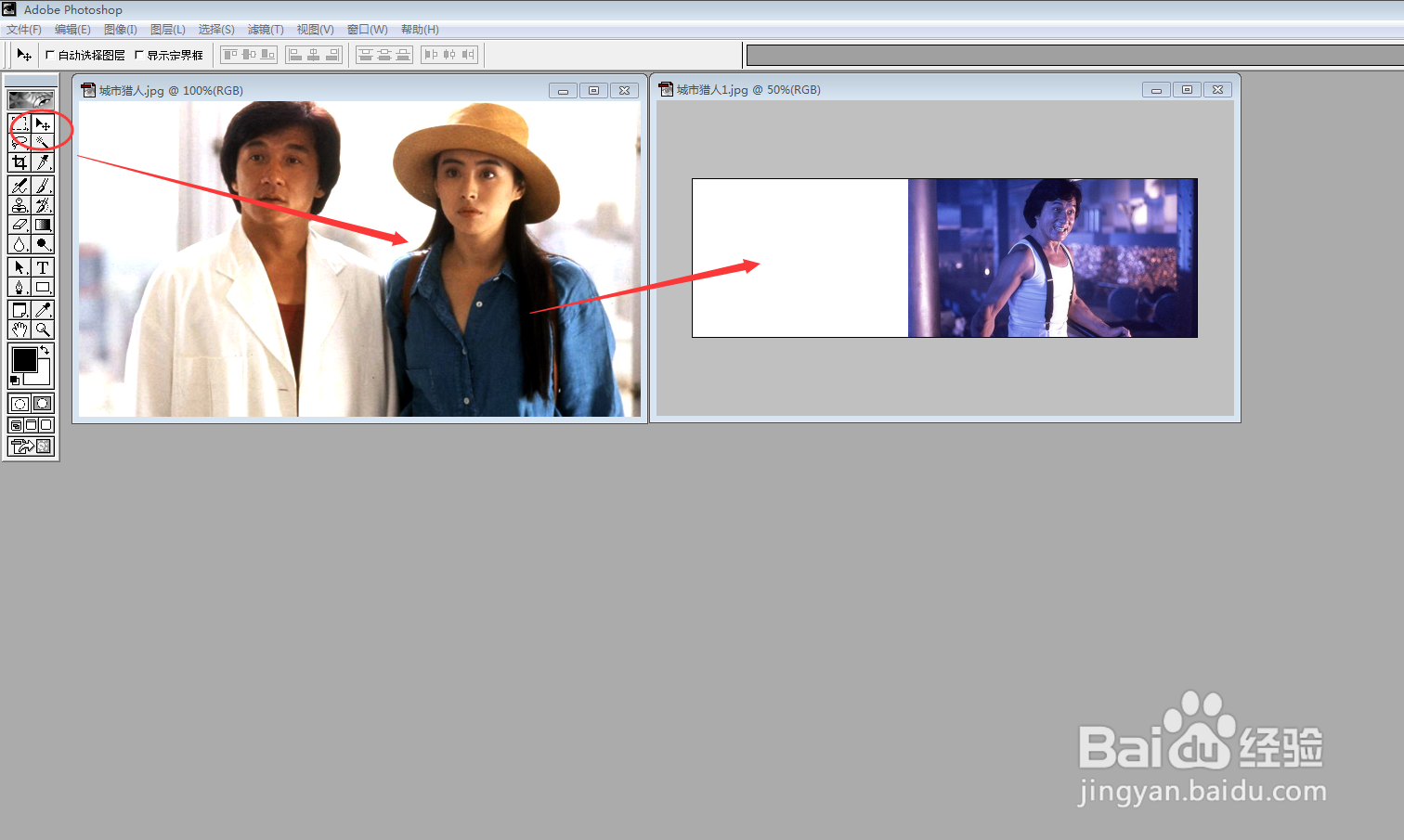The width and height of the screenshot is (1404, 840).
Task: Swap foreground and background colors
Action: tap(45, 350)
